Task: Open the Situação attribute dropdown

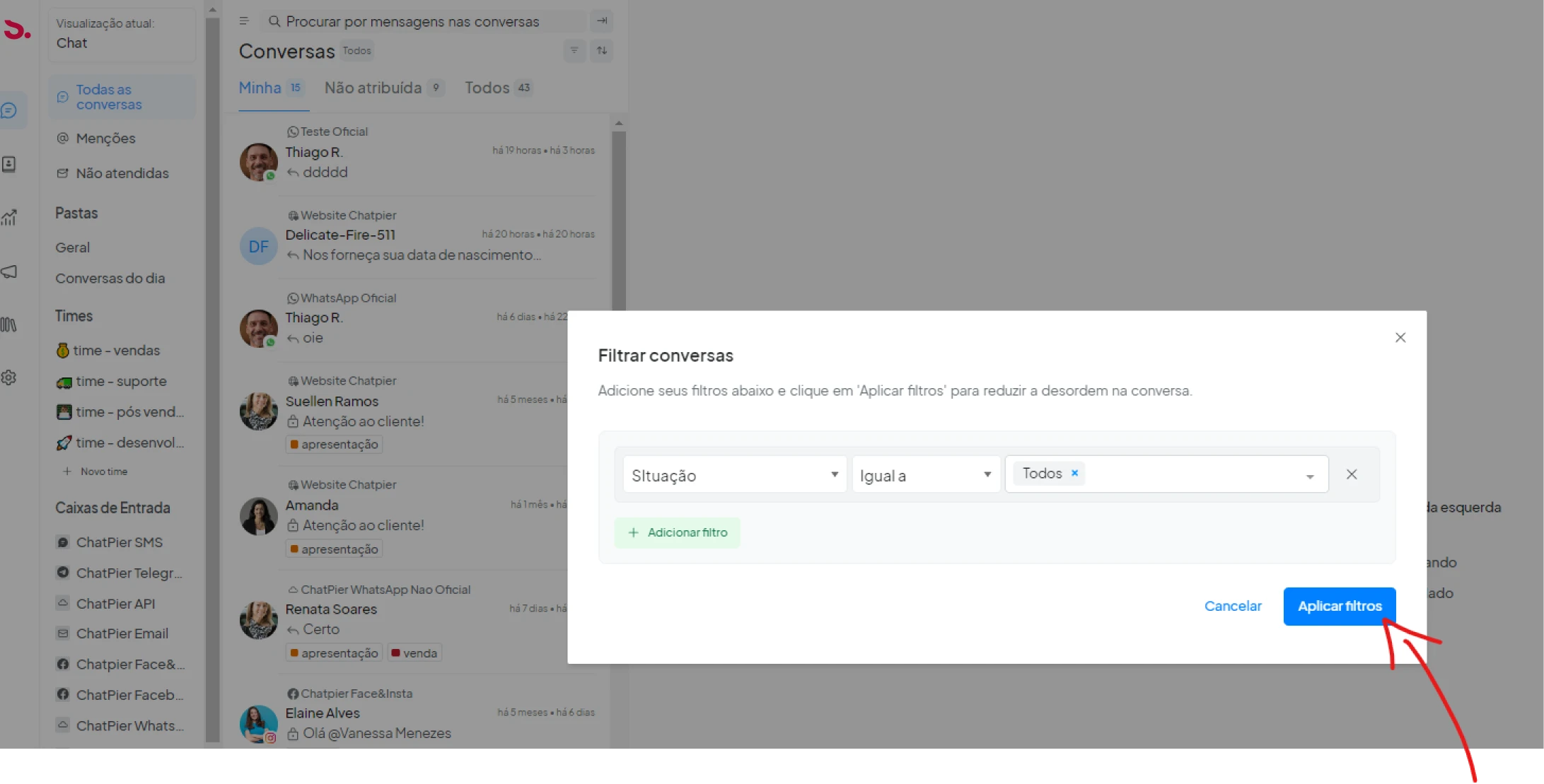Action: pos(734,475)
